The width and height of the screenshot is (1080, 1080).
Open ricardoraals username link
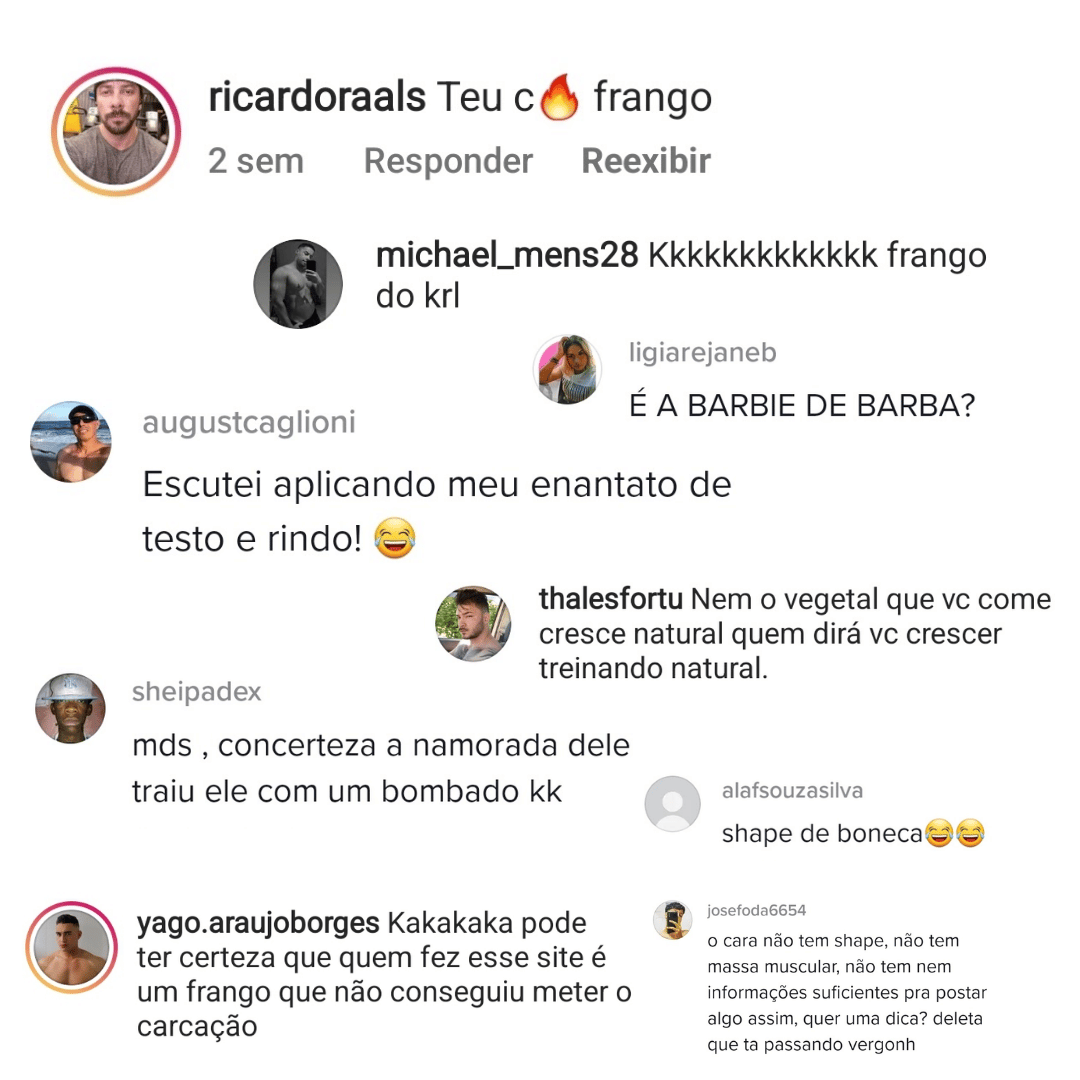pyautogui.click(x=317, y=96)
